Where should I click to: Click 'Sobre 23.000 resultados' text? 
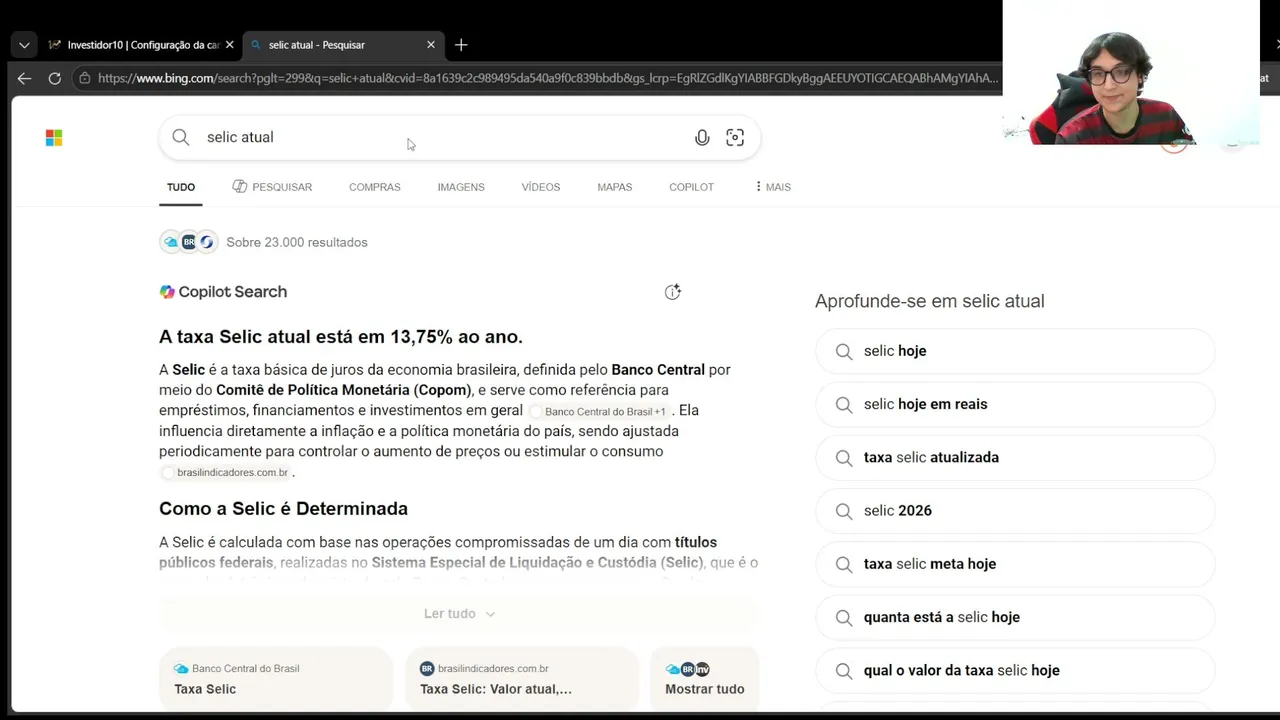[x=297, y=242]
